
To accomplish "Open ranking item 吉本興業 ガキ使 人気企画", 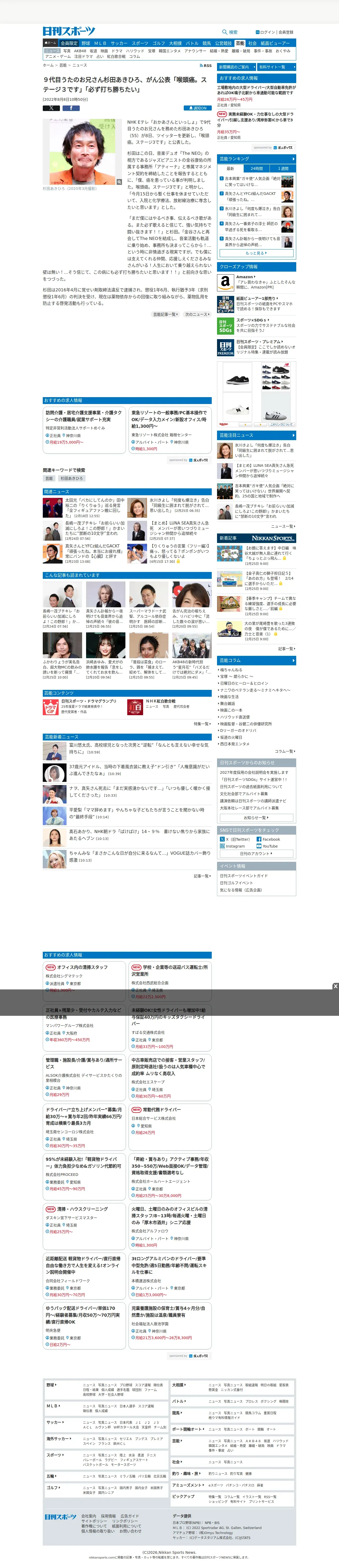I will click(252, 181).
